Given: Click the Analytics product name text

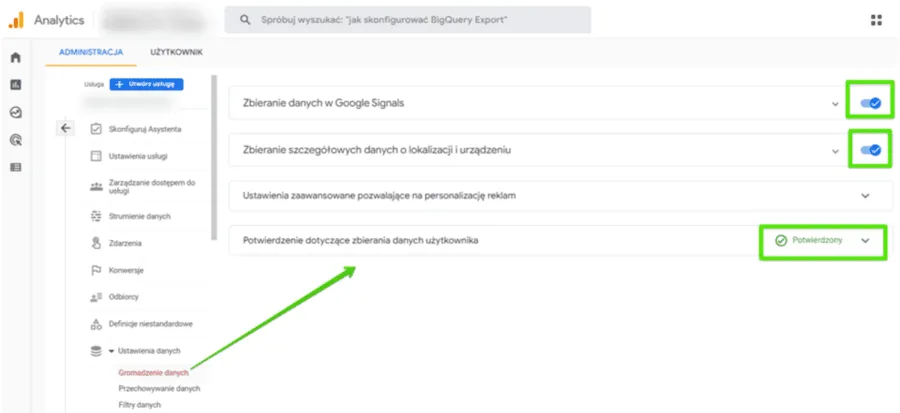Looking at the screenshot, I should click(59, 21).
